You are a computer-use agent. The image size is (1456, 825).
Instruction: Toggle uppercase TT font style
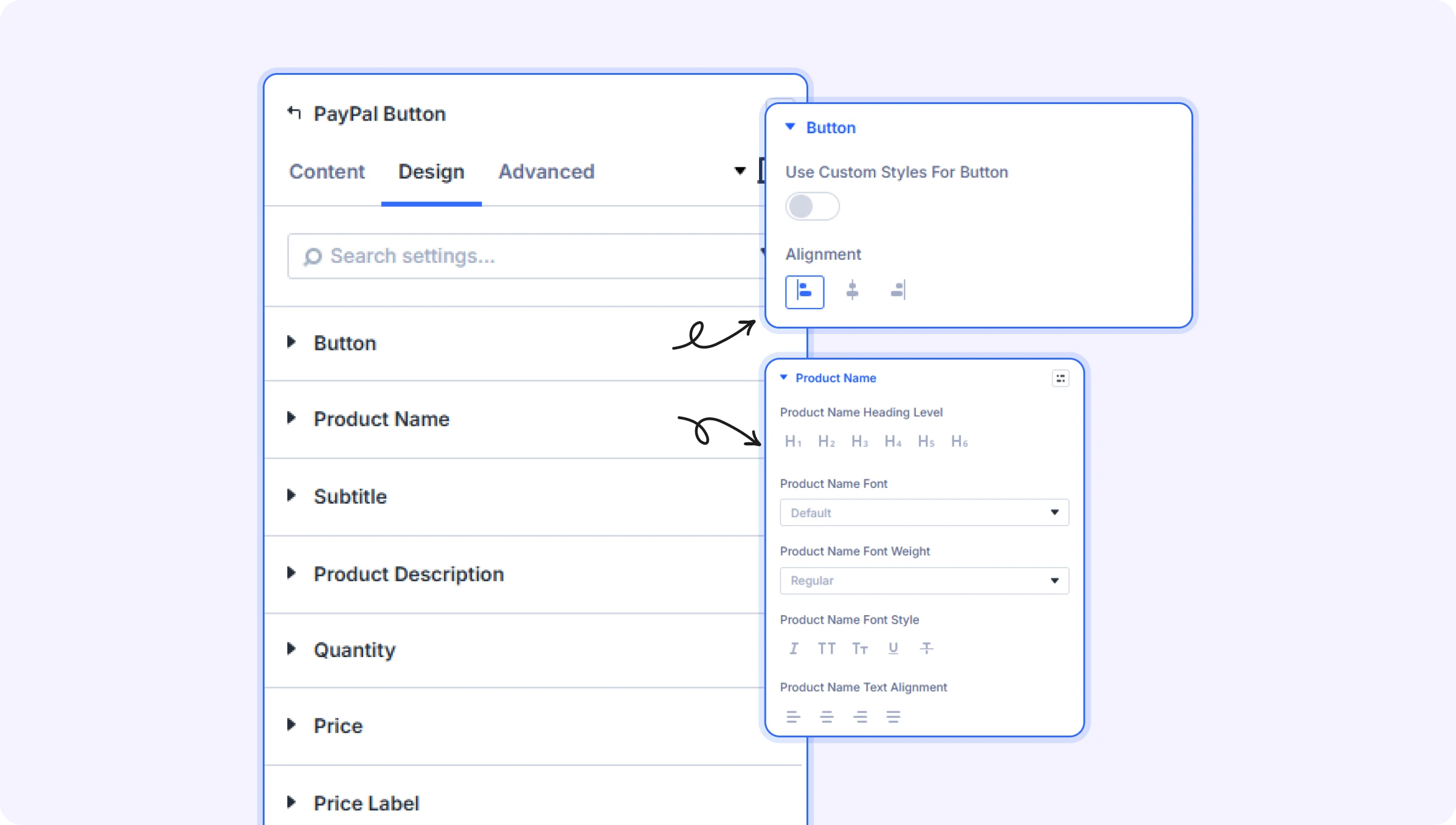827,649
